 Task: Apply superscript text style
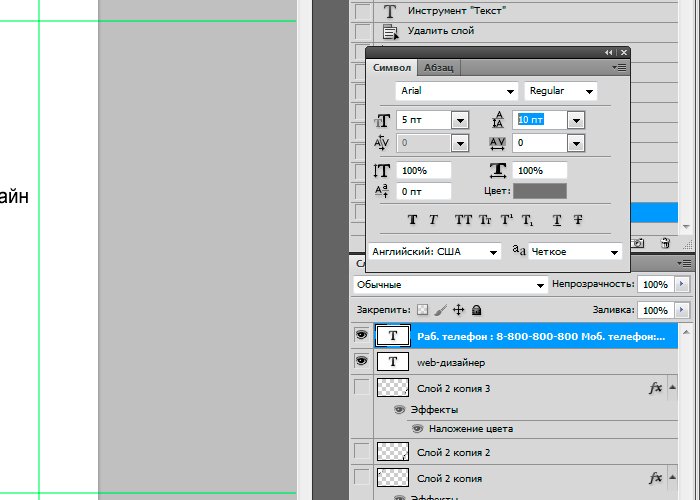pyautogui.click(x=507, y=219)
